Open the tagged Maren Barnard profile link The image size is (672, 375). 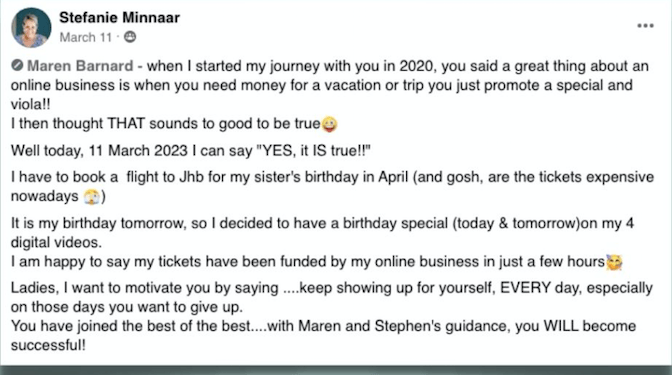pyautogui.click(x=80, y=66)
